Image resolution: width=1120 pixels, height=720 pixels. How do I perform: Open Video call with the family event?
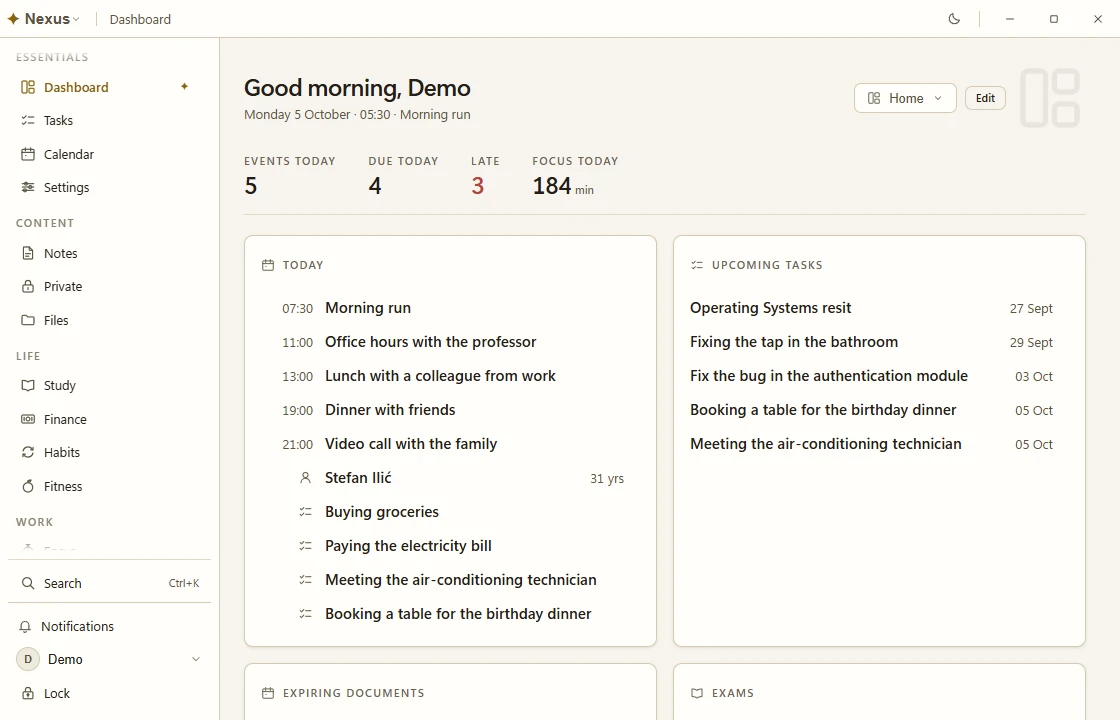tap(450, 444)
